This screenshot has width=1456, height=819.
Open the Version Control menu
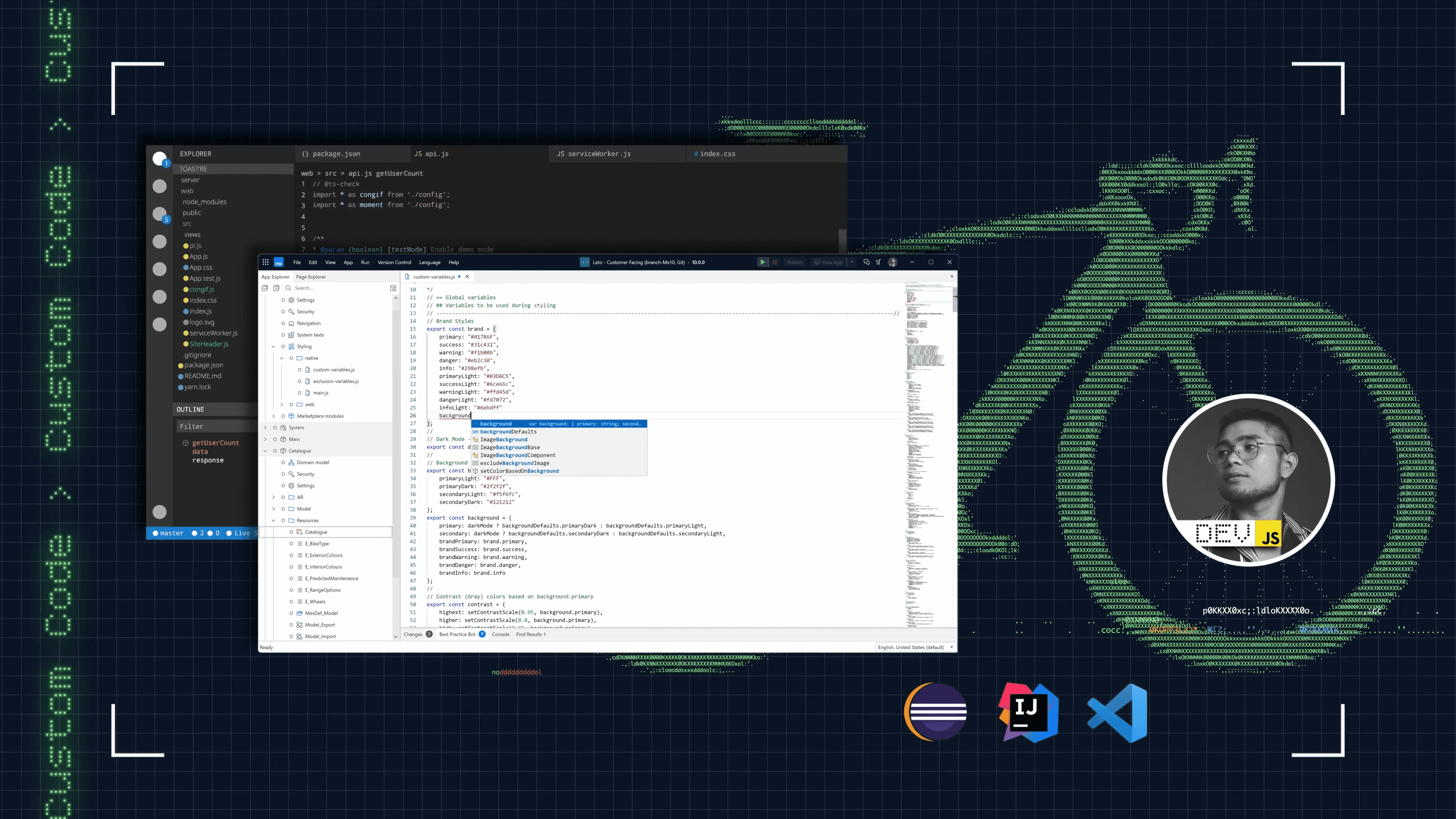point(394,262)
